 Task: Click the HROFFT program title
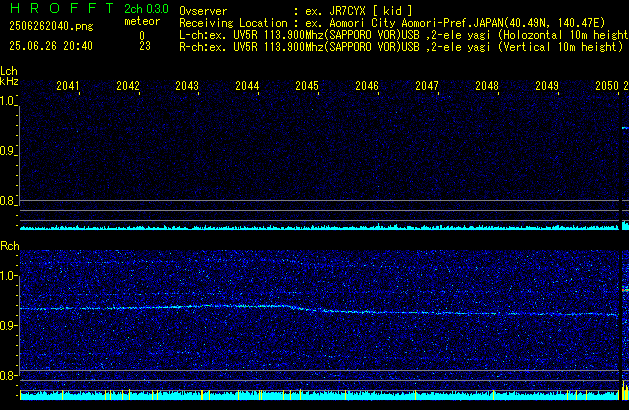pos(61,8)
